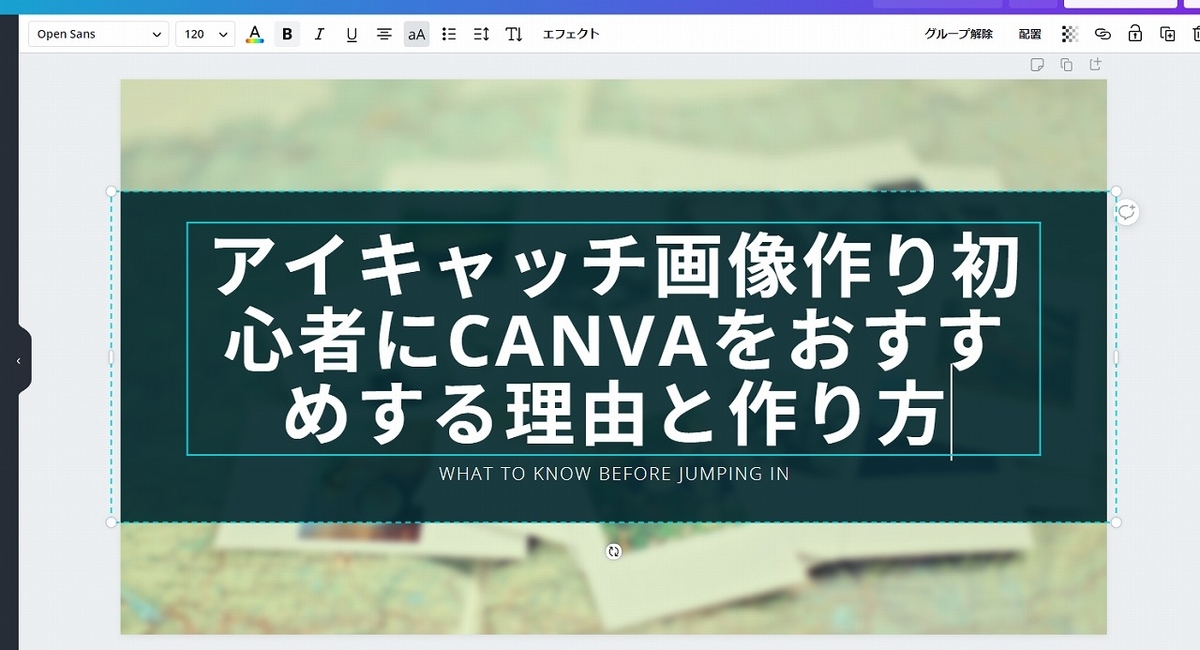This screenshot has width=1200, height=650.
Task: Open the Open Sans font dropdown
Action: tap(98, 34)
